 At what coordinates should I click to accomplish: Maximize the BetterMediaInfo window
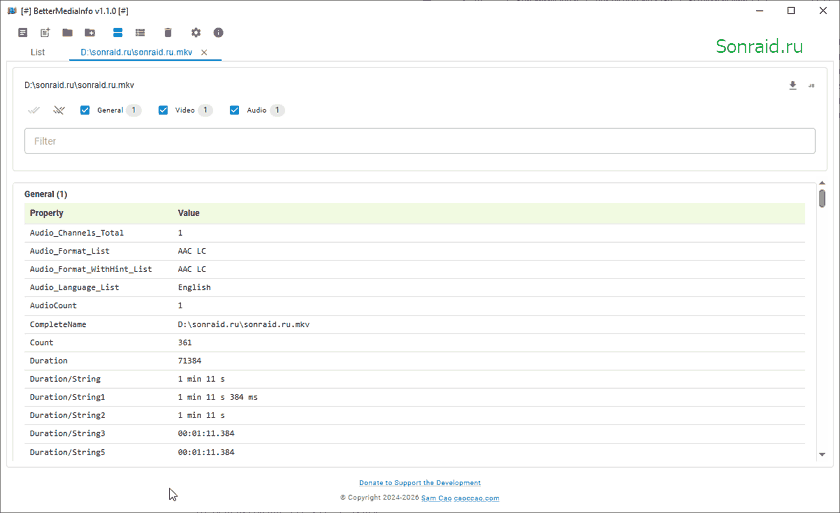pyautogui.click(x=791, y=11)
